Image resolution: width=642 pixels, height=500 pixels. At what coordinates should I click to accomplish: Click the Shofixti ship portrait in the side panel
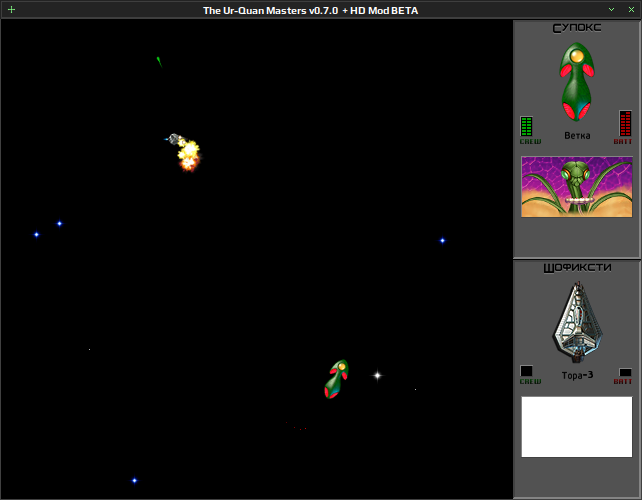pos(578,322)
